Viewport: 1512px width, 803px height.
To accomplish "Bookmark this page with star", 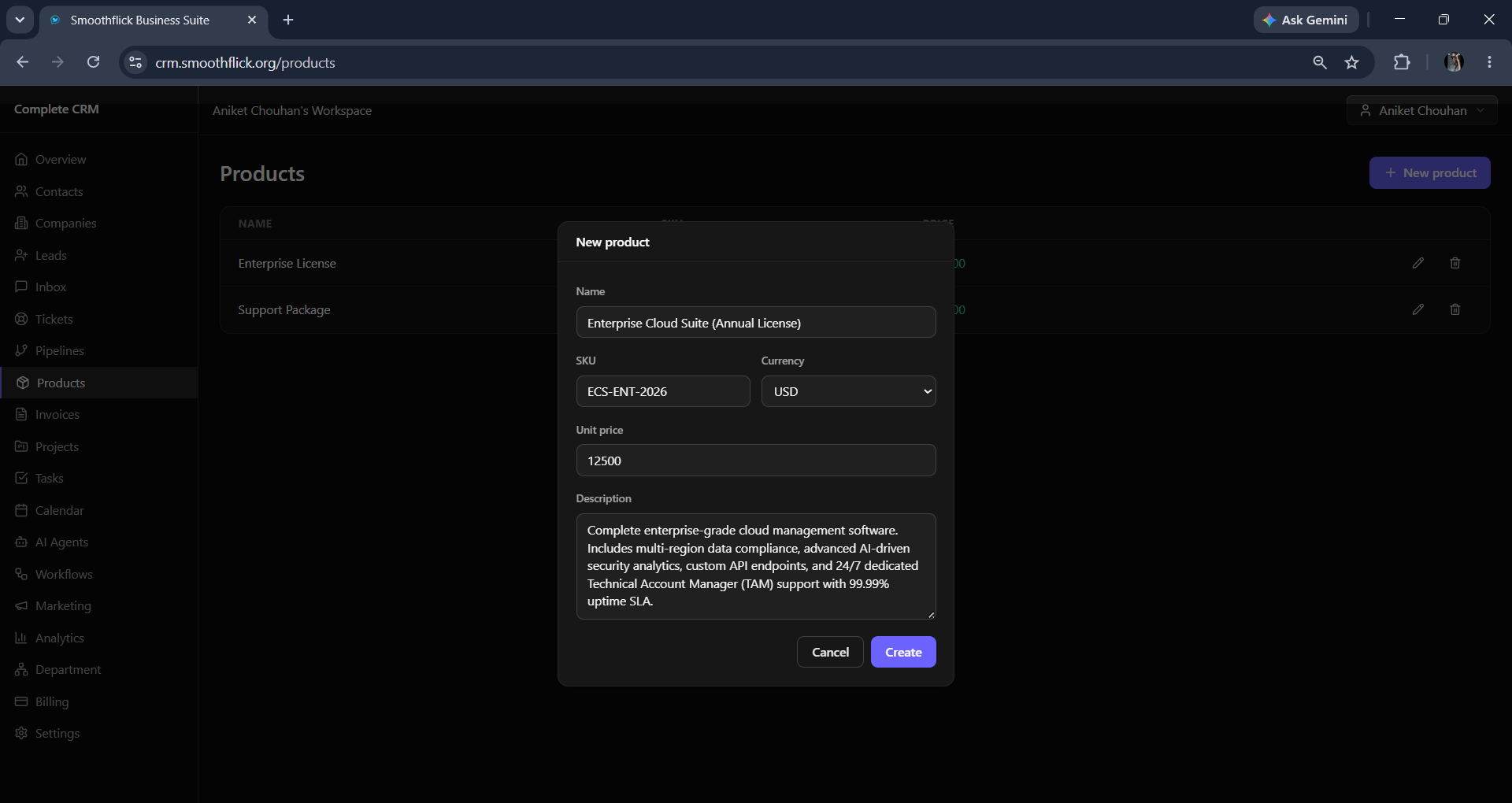I will (x=1352, y=62).
